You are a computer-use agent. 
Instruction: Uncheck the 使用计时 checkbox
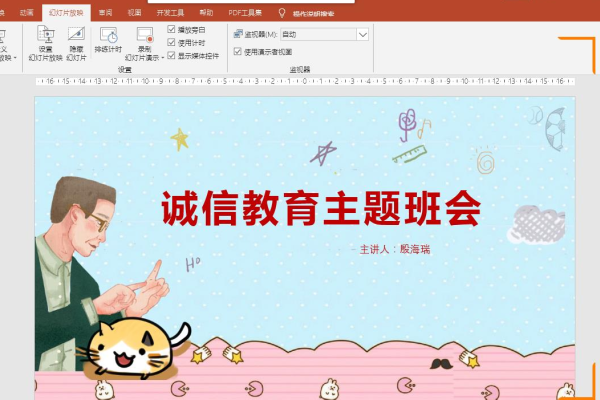170,43
